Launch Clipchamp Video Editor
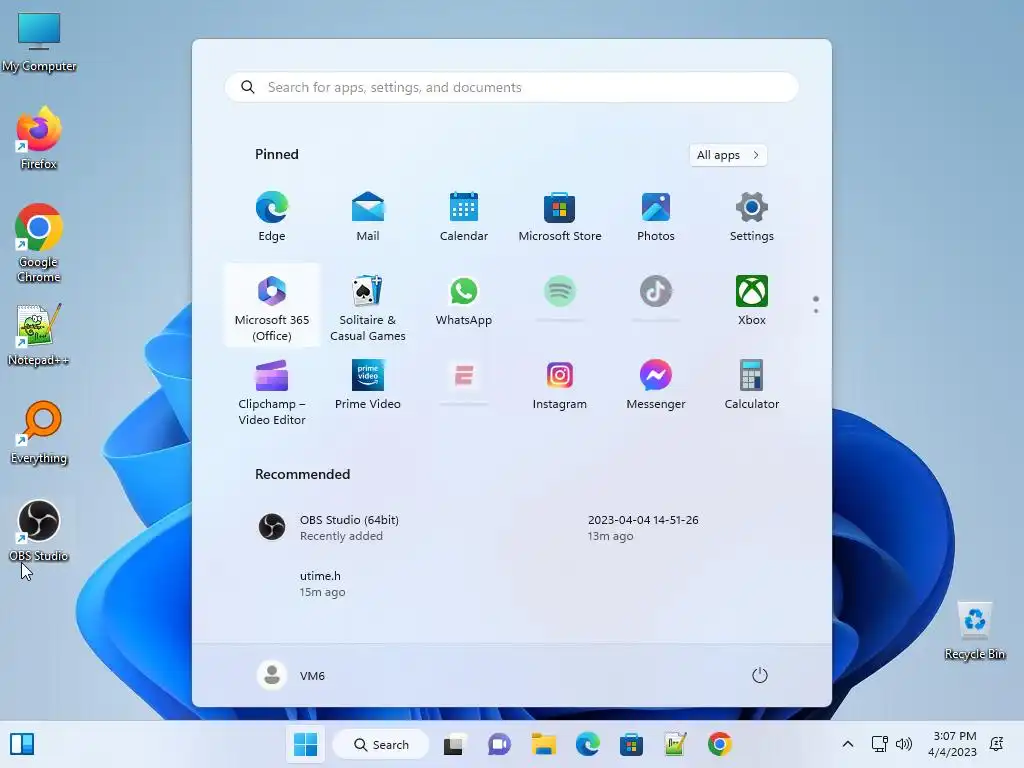1024x768 pixels. point(272,392)
